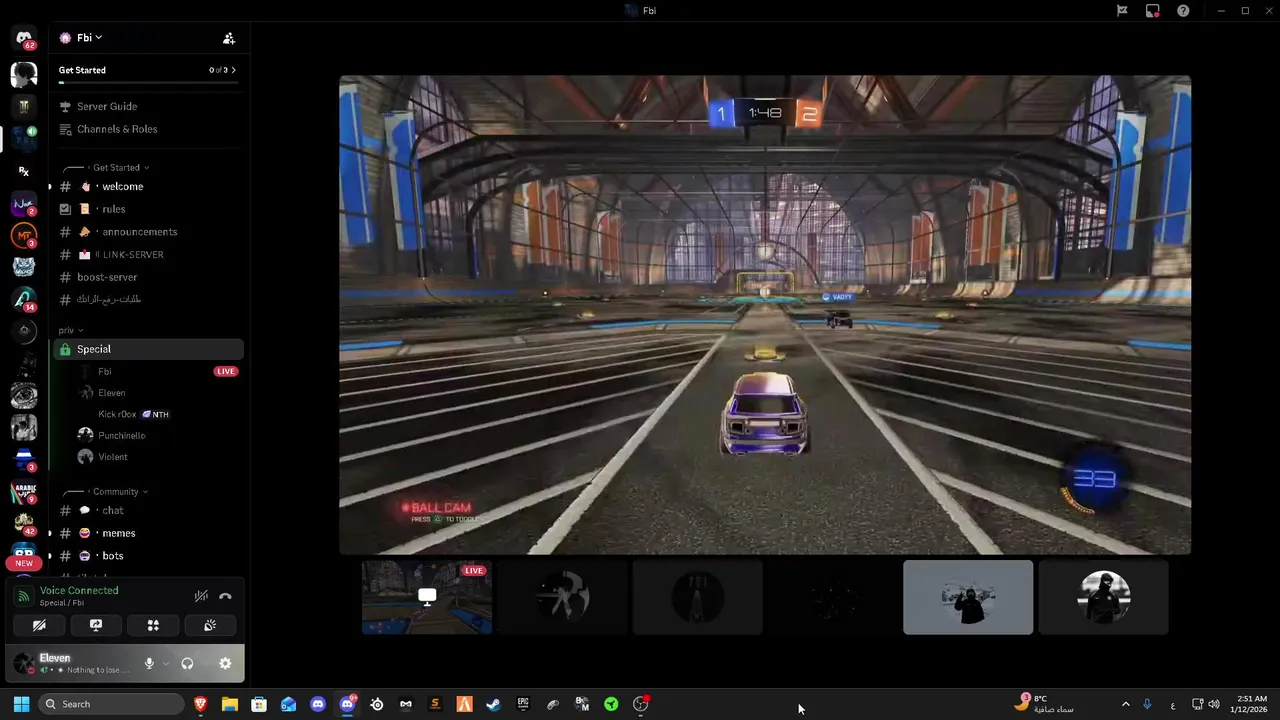Viewport: 1280px width, 720px height.
Task: Open File Explorer from taskbar
Action: pos(229,704)
